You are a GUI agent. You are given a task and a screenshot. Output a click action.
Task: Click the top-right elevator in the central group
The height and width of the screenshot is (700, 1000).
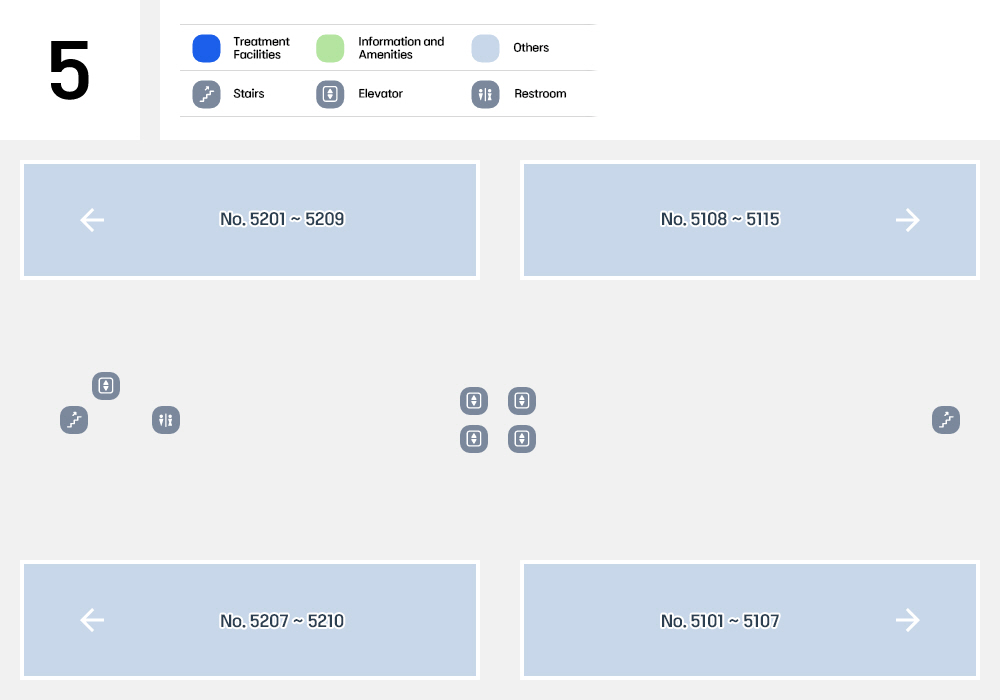[522, 401]
